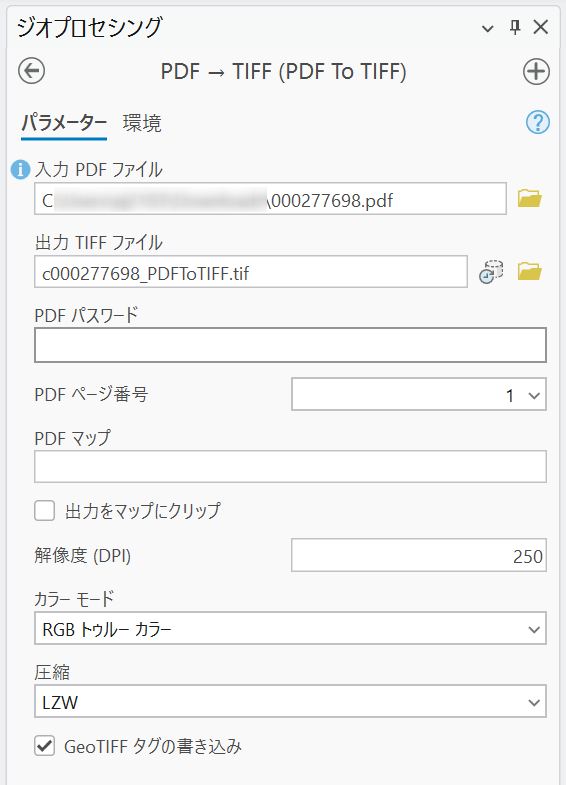This screenshot has height=785, width=566.
Task: Select the パラメーター tab
Action: point(64,123)
